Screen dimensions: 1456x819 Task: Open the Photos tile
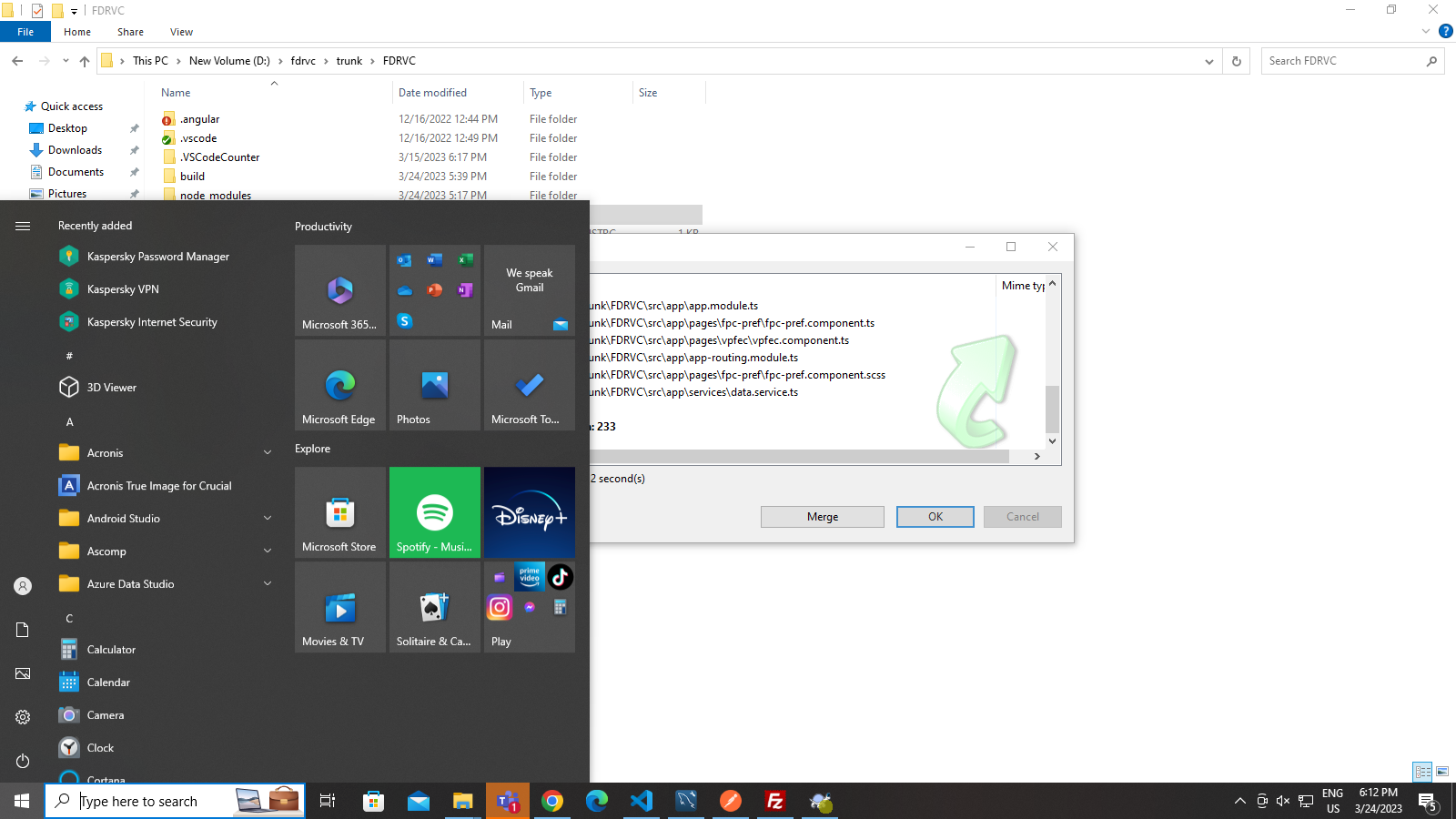point(434,385)
